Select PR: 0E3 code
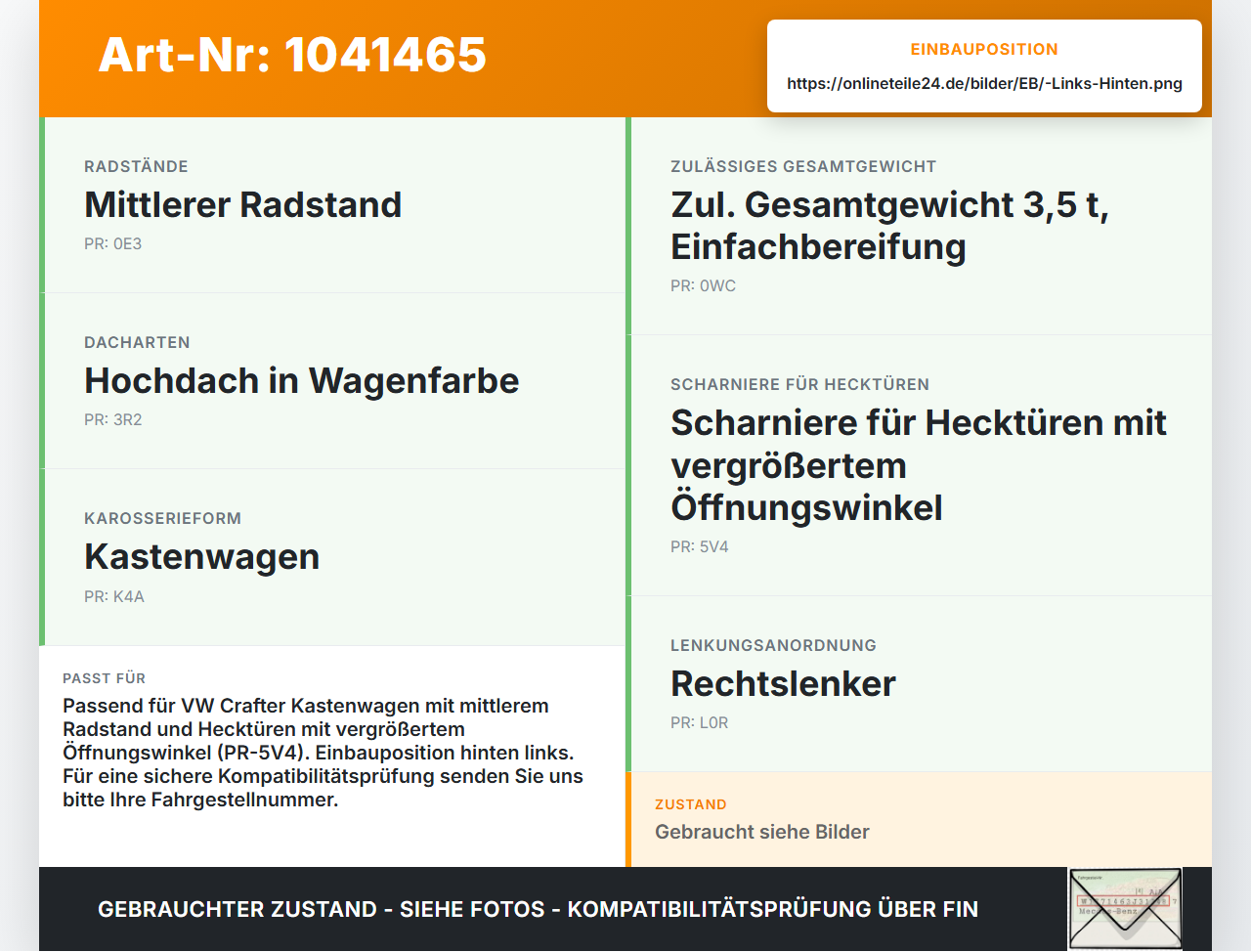 pyautogui.click(x=112, y=243)
